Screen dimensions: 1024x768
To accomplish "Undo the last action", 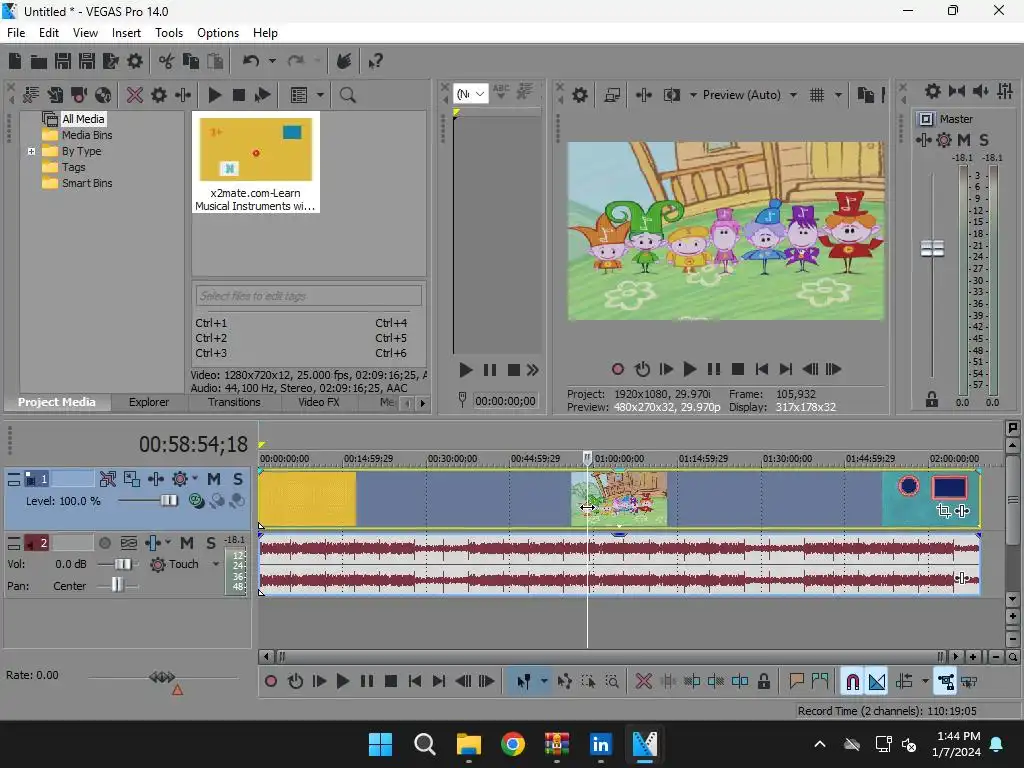I will 251,61.
